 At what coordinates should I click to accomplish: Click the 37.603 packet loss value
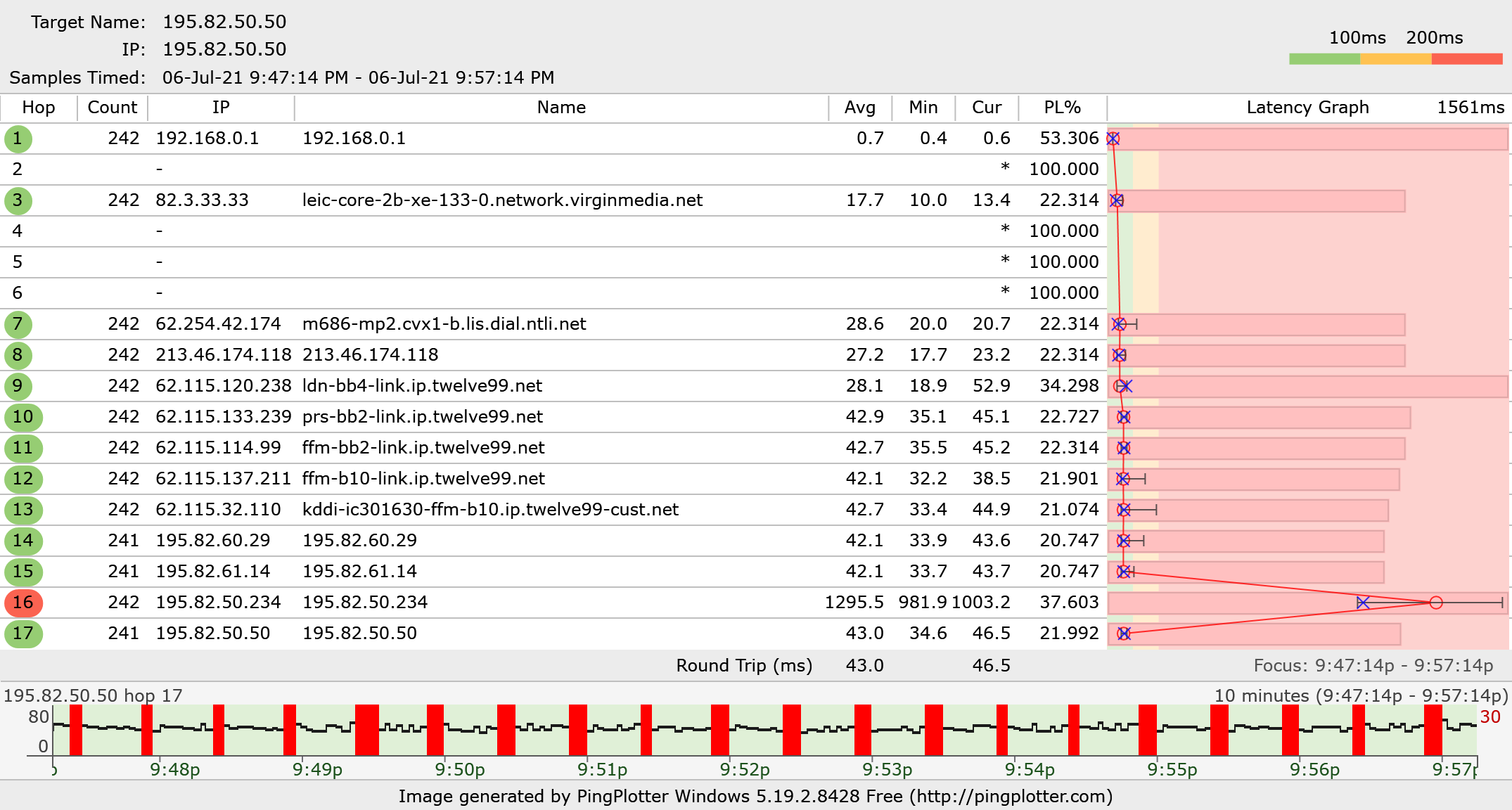[1069, 603]
